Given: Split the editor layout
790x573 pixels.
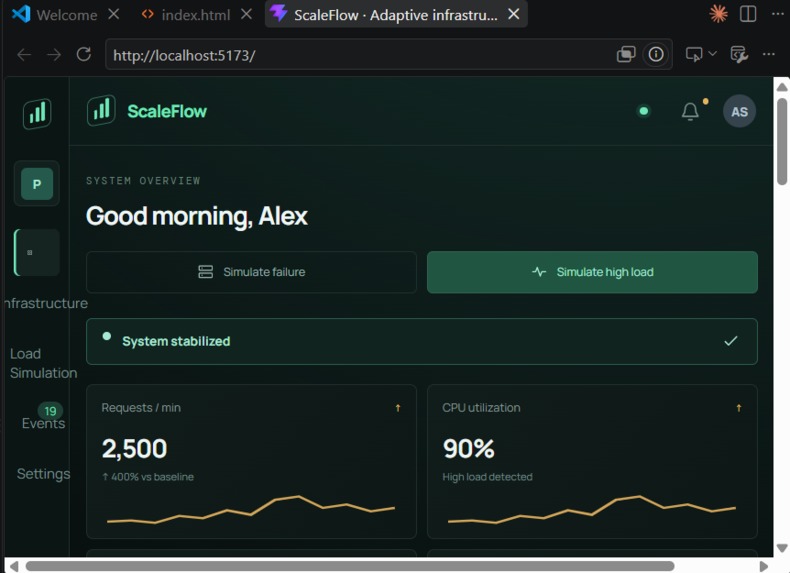Looking at the screenshot, I should (748, 14).
